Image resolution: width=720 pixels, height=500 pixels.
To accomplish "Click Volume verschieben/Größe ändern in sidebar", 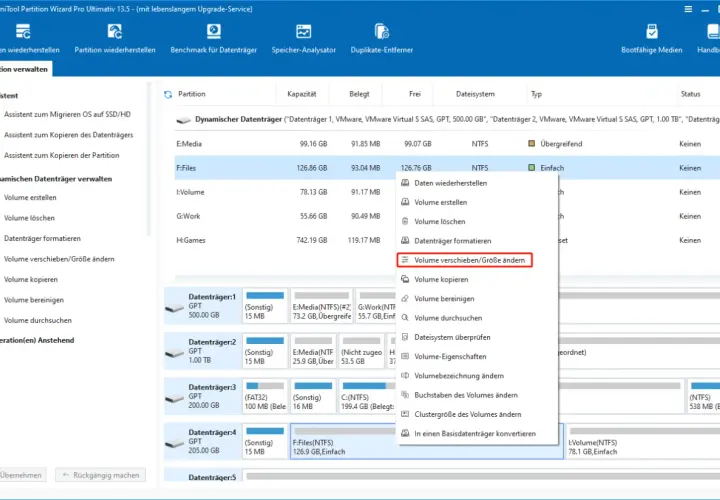I will coord(59,259).
